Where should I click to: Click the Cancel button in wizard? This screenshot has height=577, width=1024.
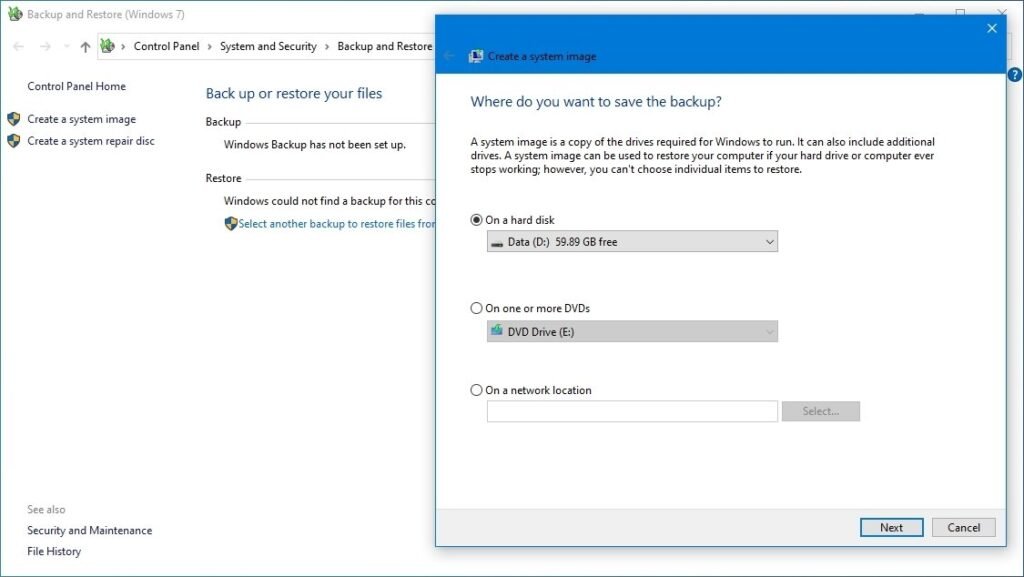[x=963, y=527]
